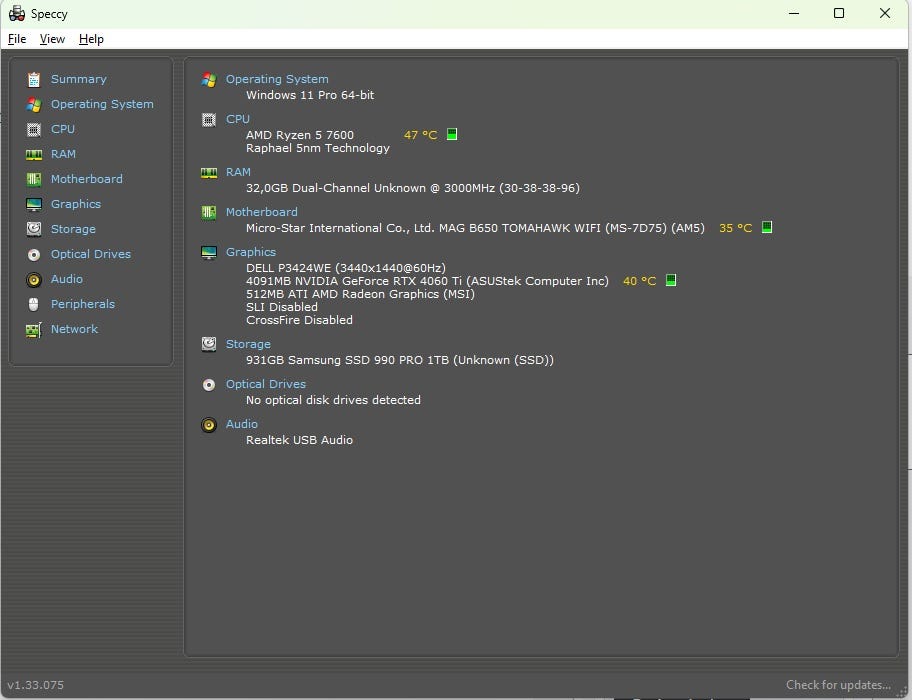Click the memory icon beside RAM heading

coord(209,173)
